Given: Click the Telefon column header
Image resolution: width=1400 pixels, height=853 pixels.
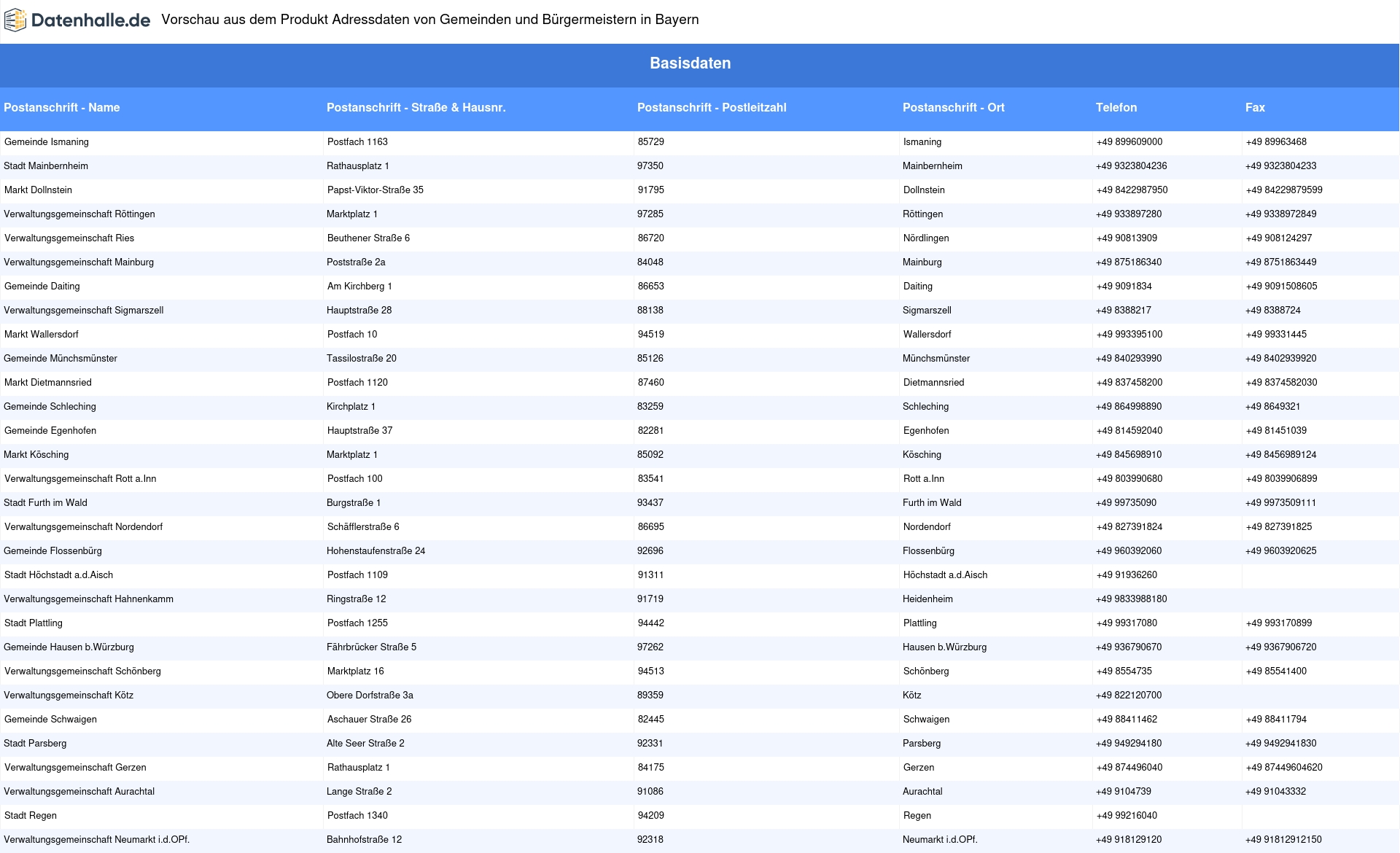Looking at the screenshot, I should pyautogui.click(x=1116, y=107).
